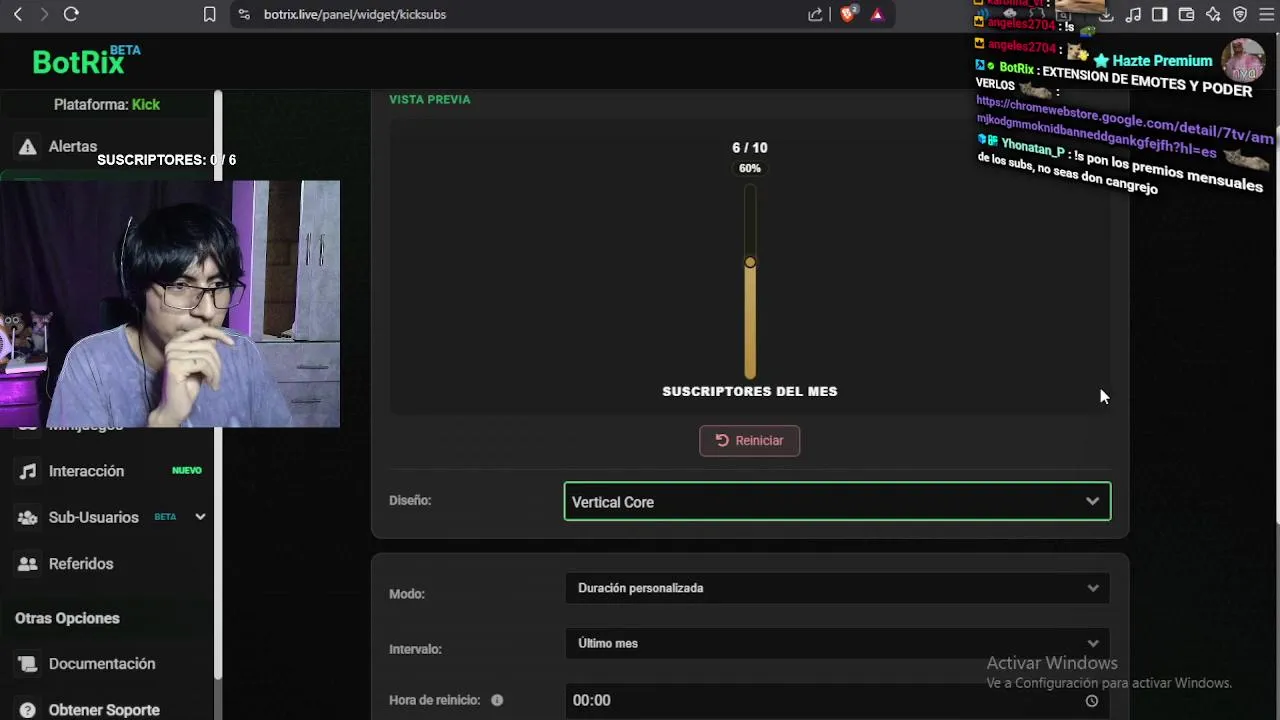This screenshot has width=1280, height=720.
Task: Open the music playlist icon in toolbar
Action: (1133, 14)
